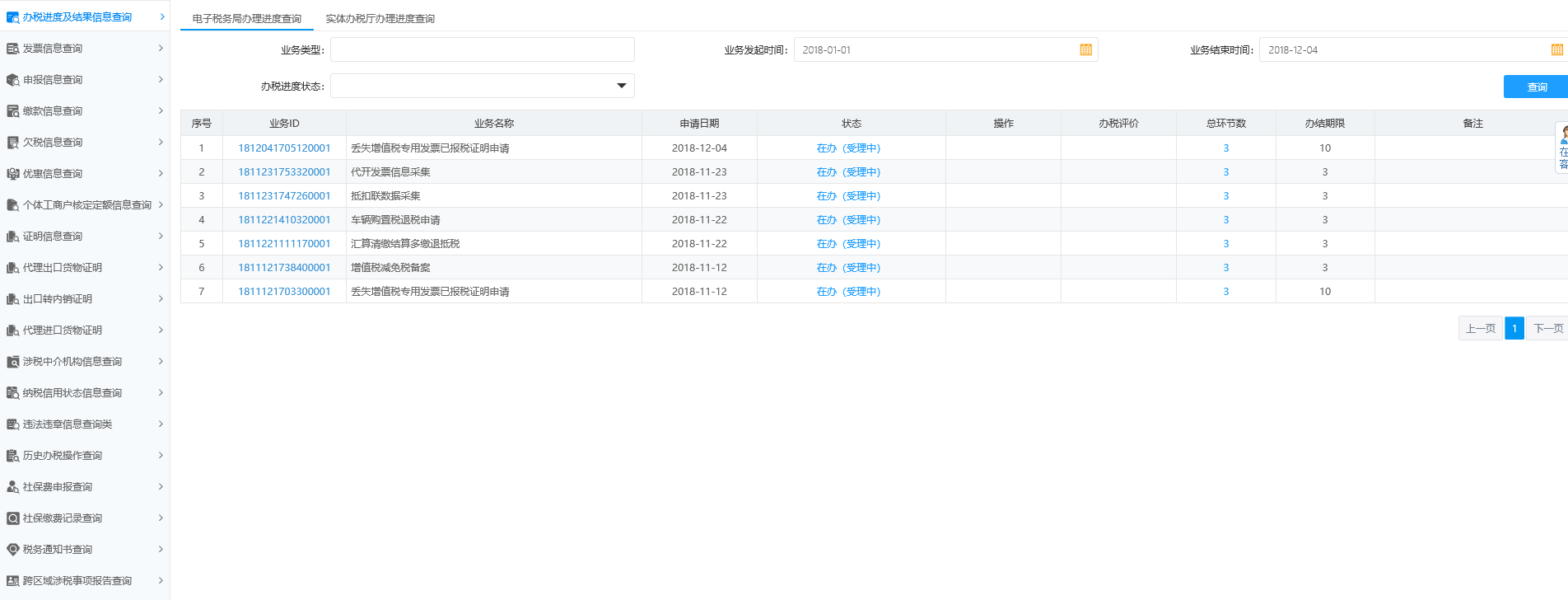This screenshot has width=1568, height=600.
Task: Open 纳税信用状态信息查询 menu item
Action: [x=85, y=393]
